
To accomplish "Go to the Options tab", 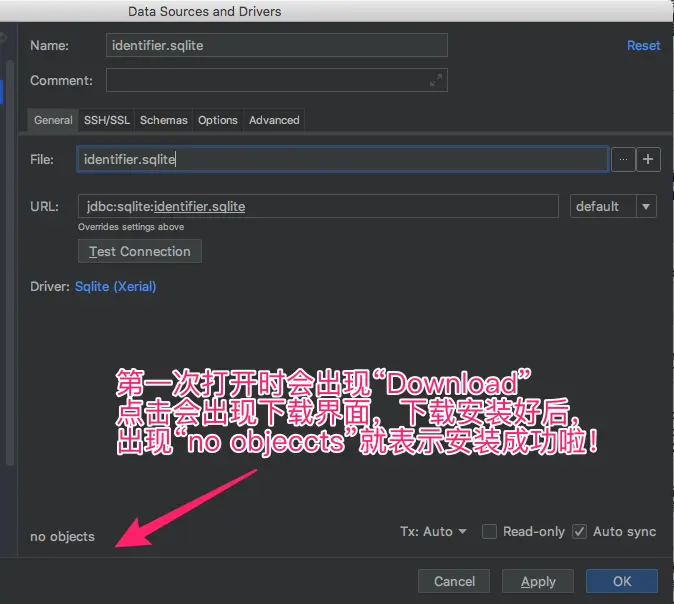I will 218,120.
